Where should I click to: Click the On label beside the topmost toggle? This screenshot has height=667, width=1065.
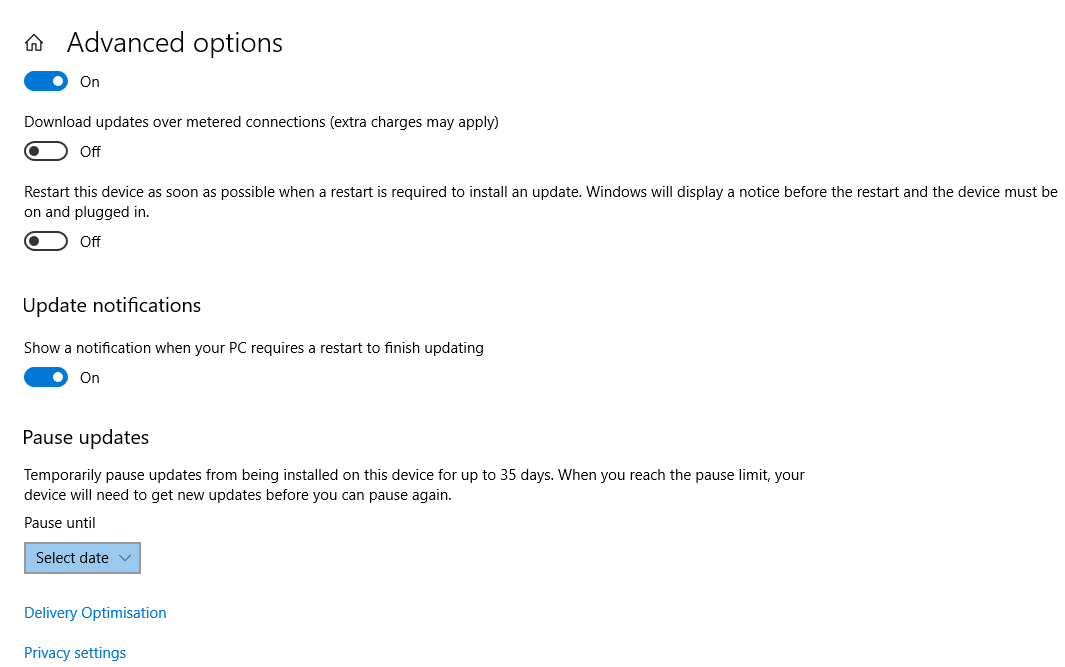click(90, 82)
